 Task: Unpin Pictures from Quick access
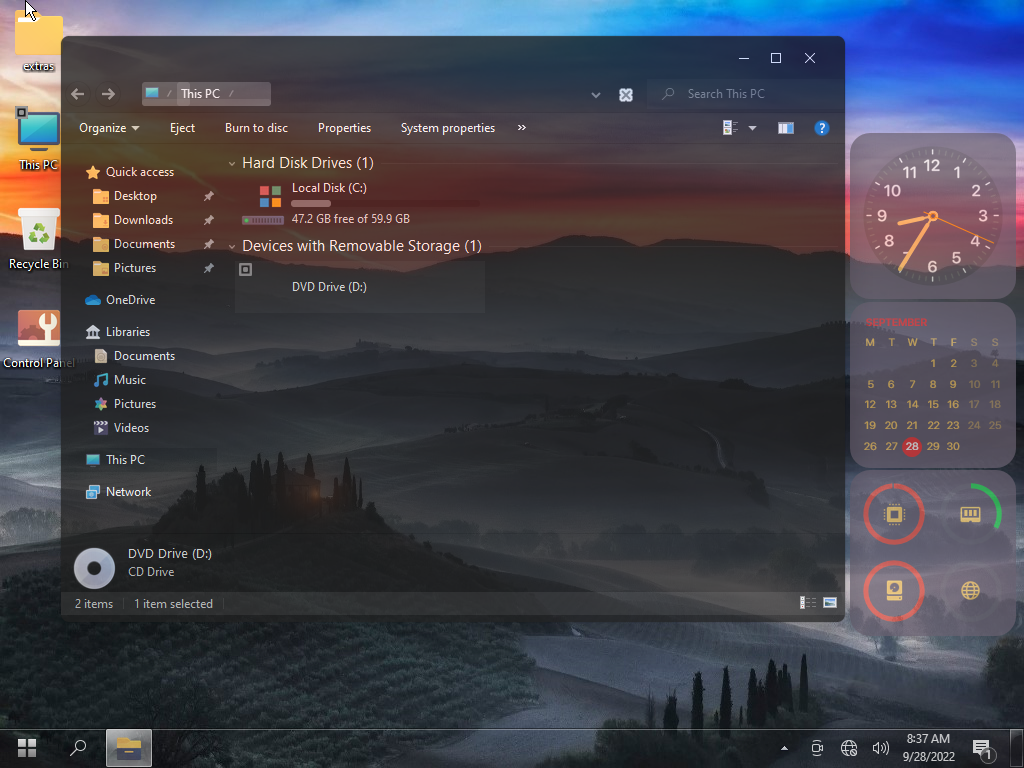[208, 268]
